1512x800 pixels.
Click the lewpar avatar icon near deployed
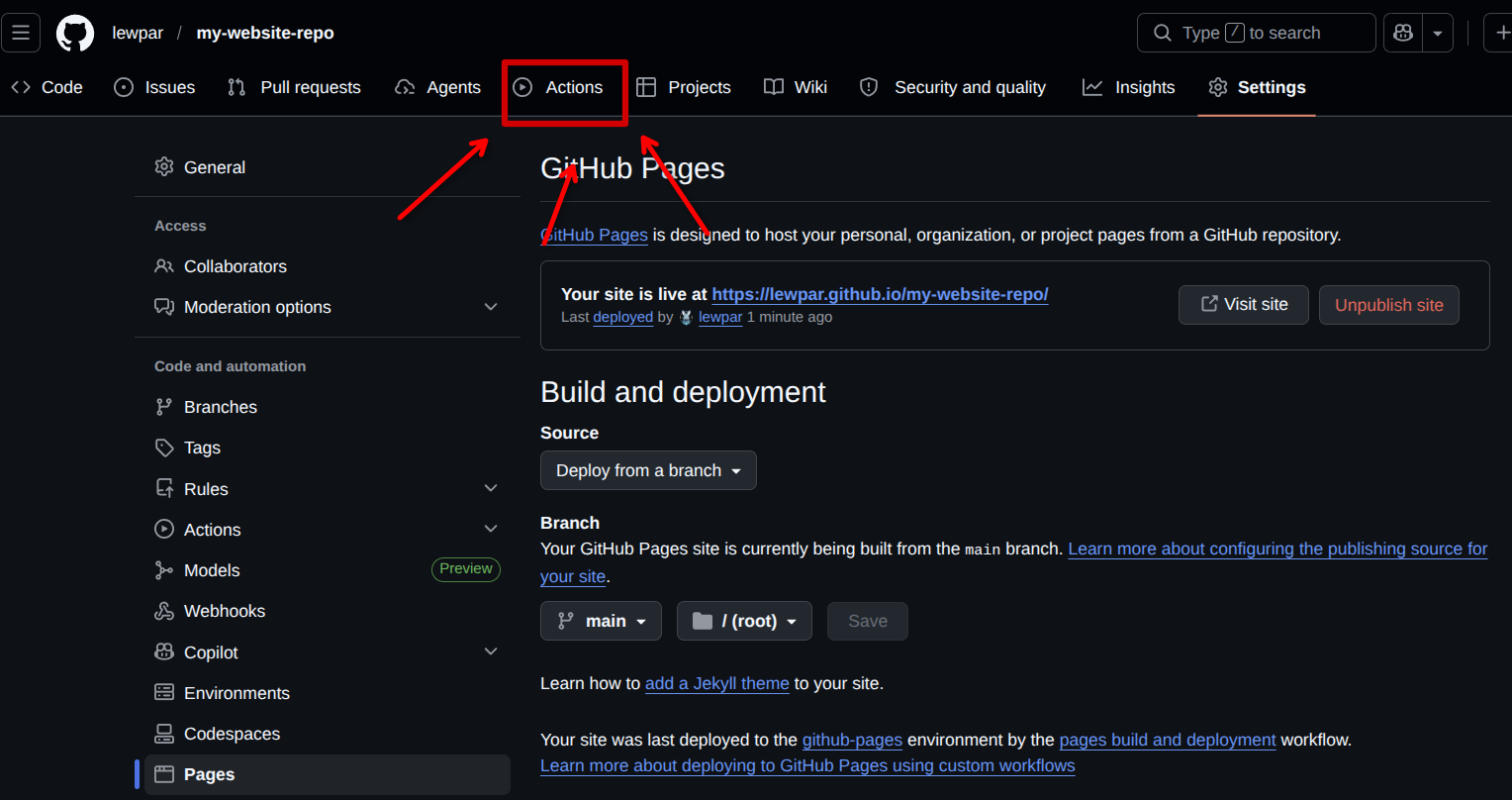click(x=686, y=318)
